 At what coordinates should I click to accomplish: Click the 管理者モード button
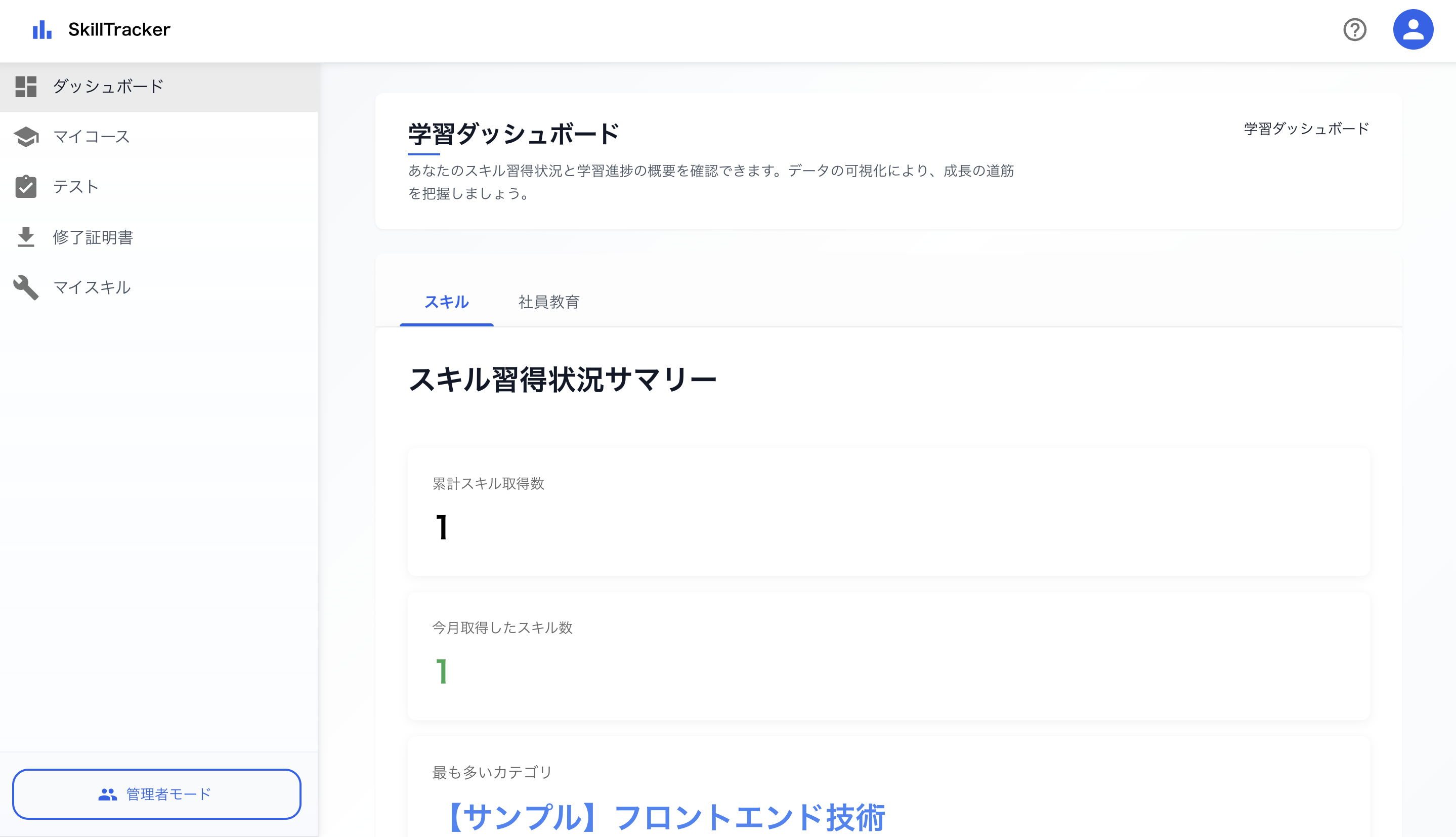(x=157, y=794)
